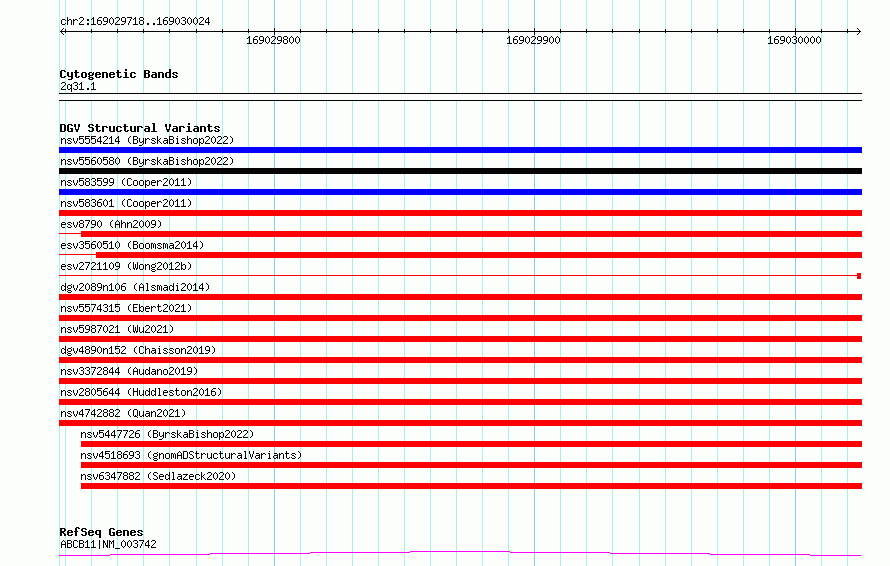Click the left arrow of the ruler

tap(62, 31)
